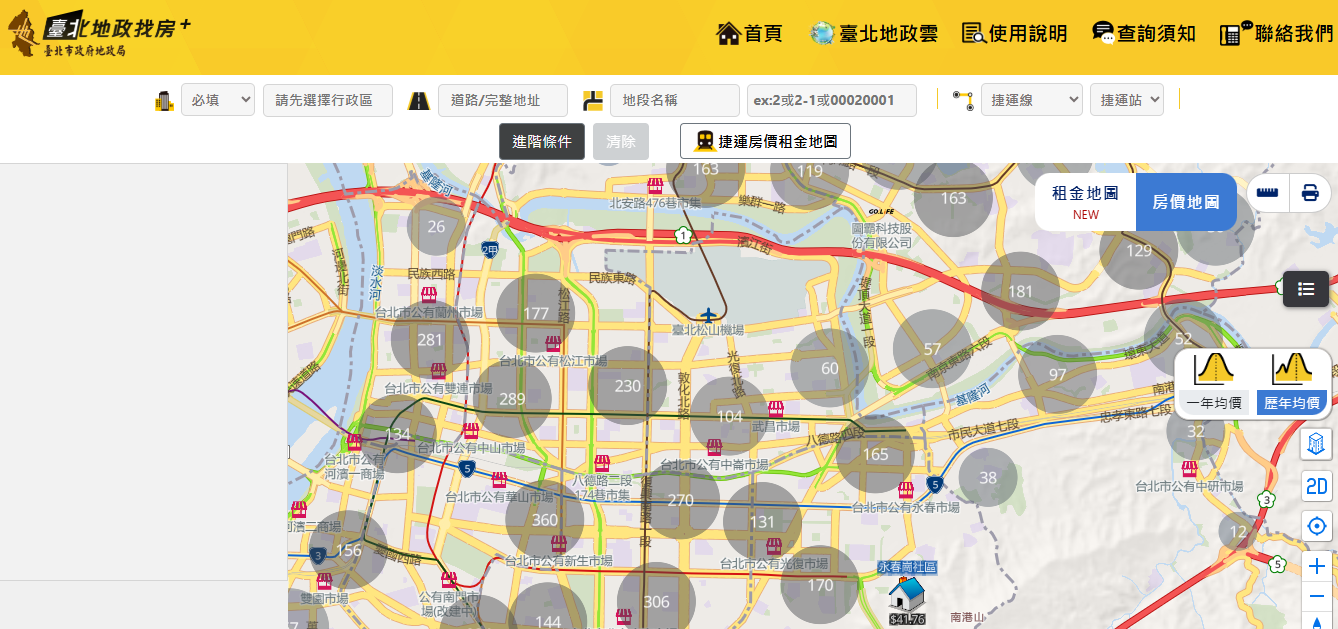
Task: Click the compass north arrow icon
Action: point(1316,623)
